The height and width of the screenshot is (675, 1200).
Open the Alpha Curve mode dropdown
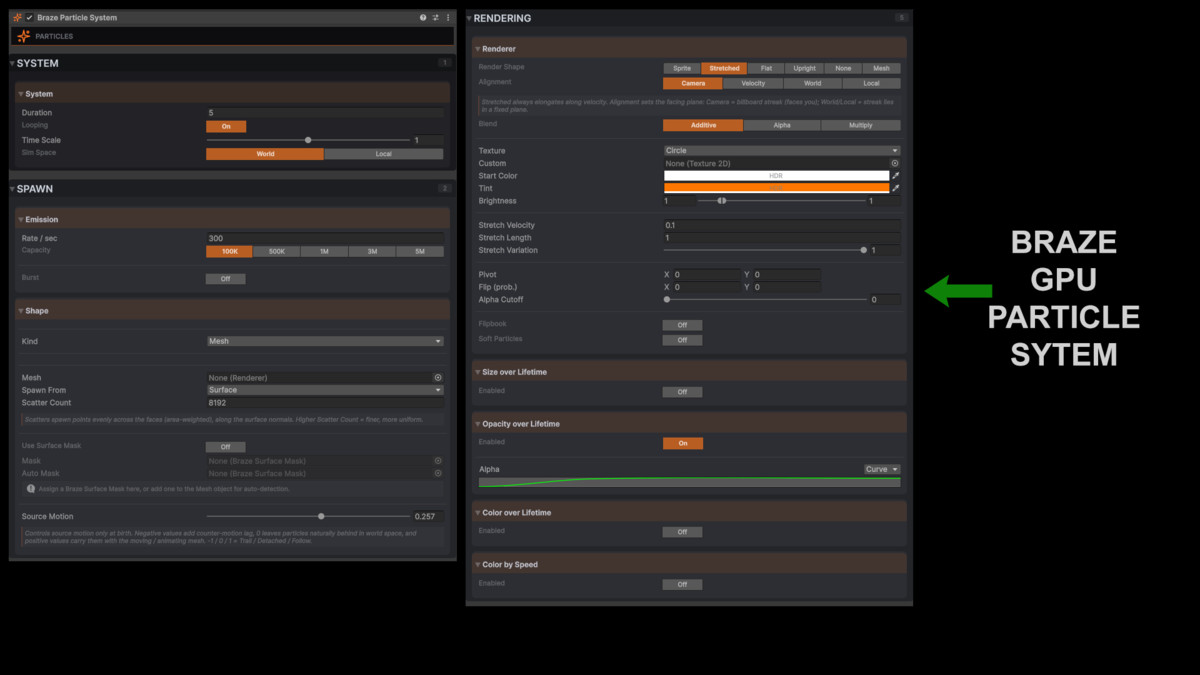point(882,469)
